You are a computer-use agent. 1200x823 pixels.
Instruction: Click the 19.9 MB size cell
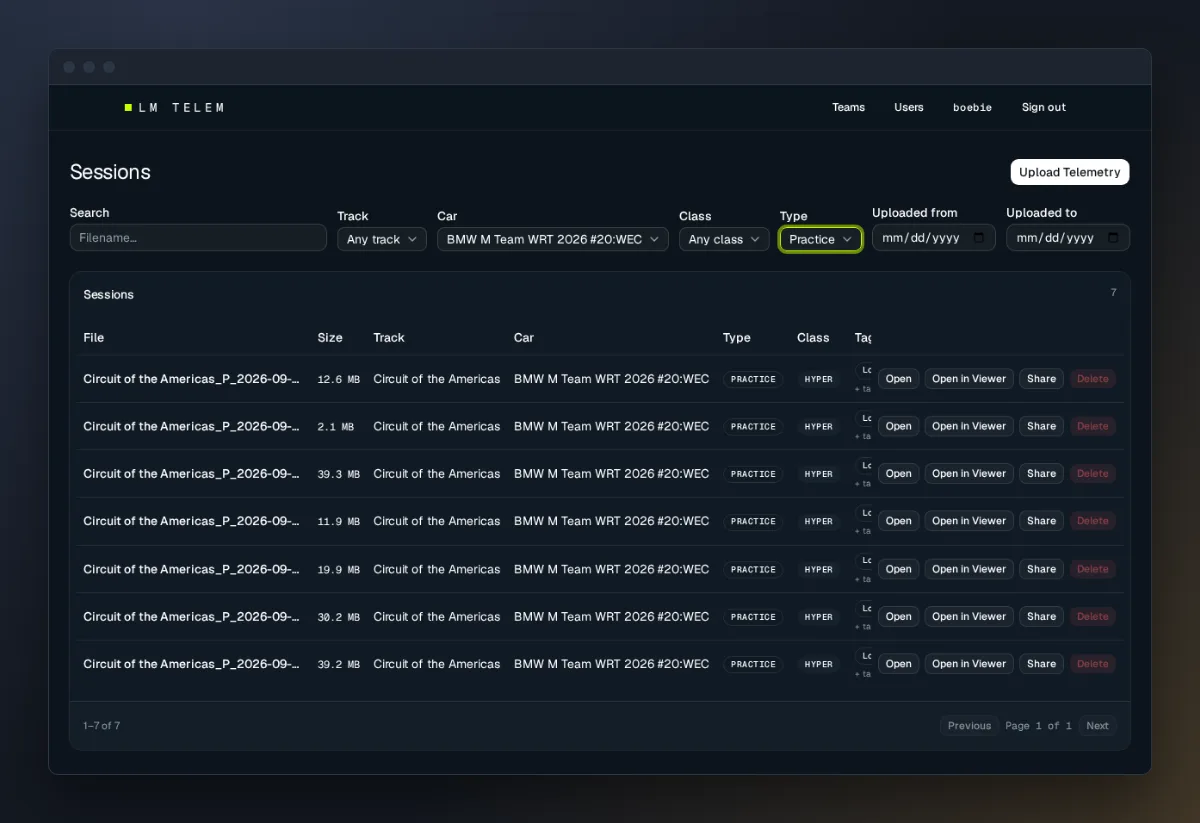[338, 570]
